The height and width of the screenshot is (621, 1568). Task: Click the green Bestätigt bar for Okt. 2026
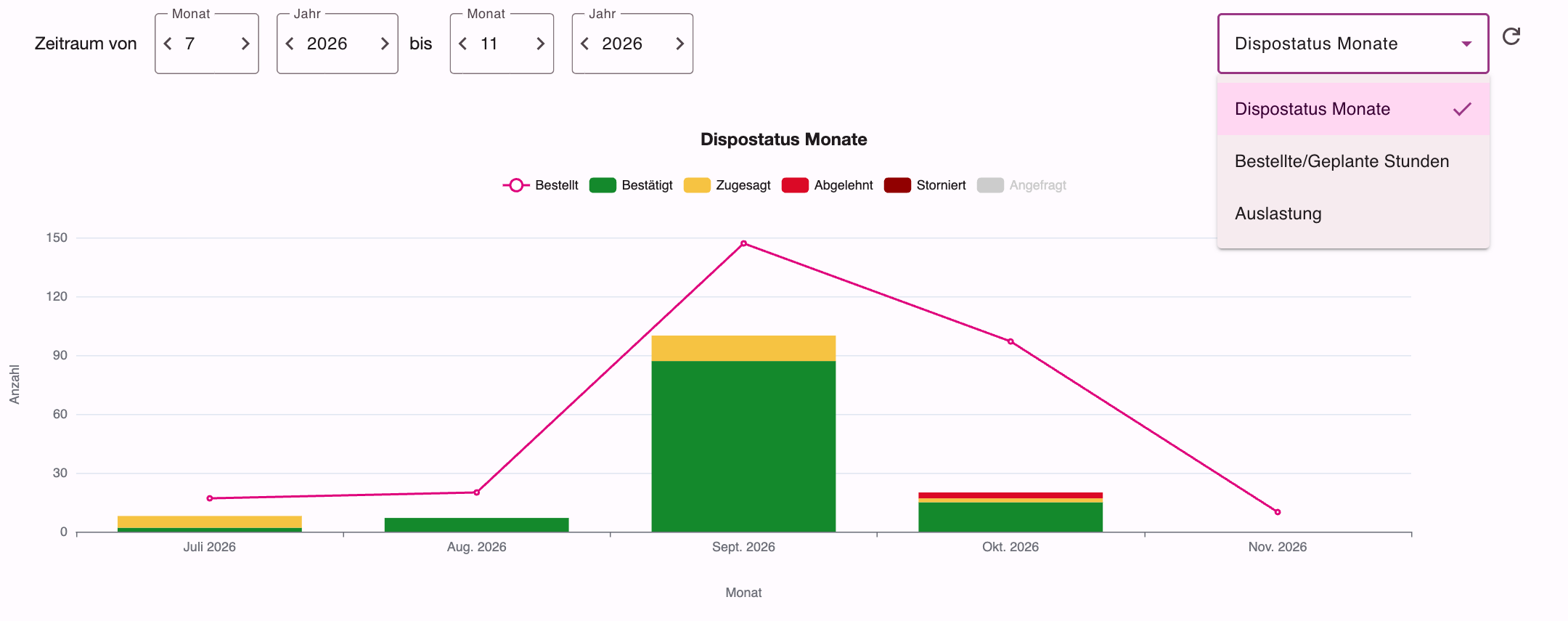1010,517
